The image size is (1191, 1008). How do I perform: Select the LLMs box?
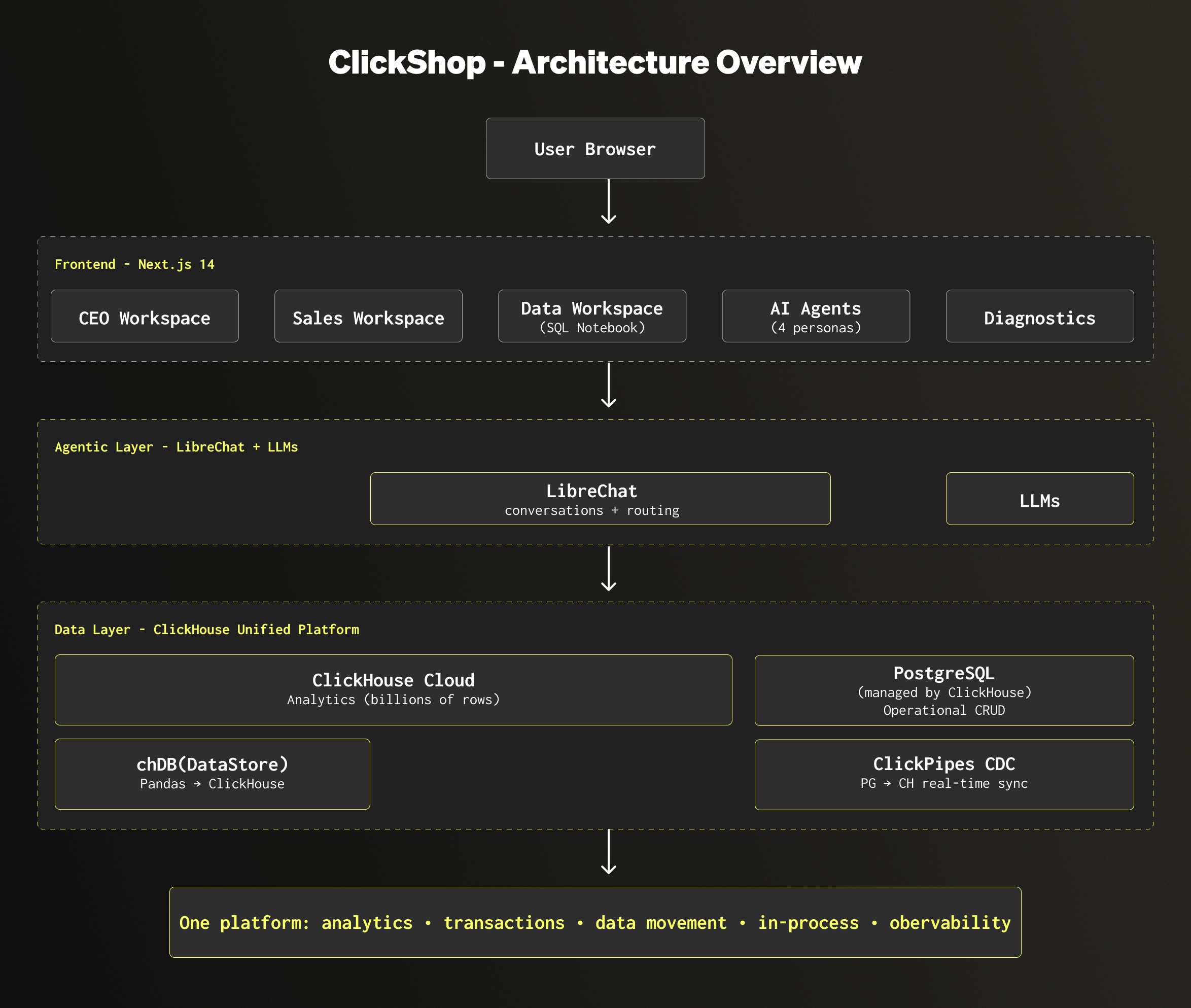(1039, 499)
